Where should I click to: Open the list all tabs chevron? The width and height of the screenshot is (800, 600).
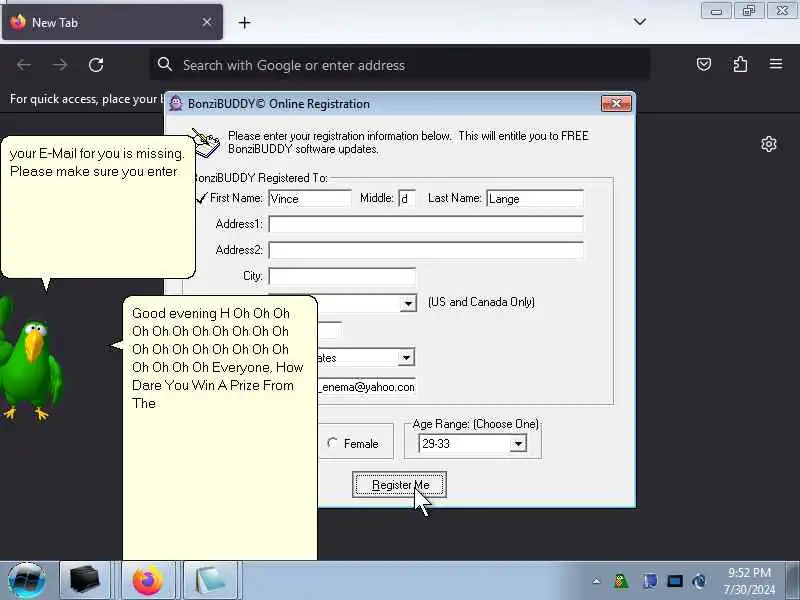pyautogui.click(x=640, y=21)
